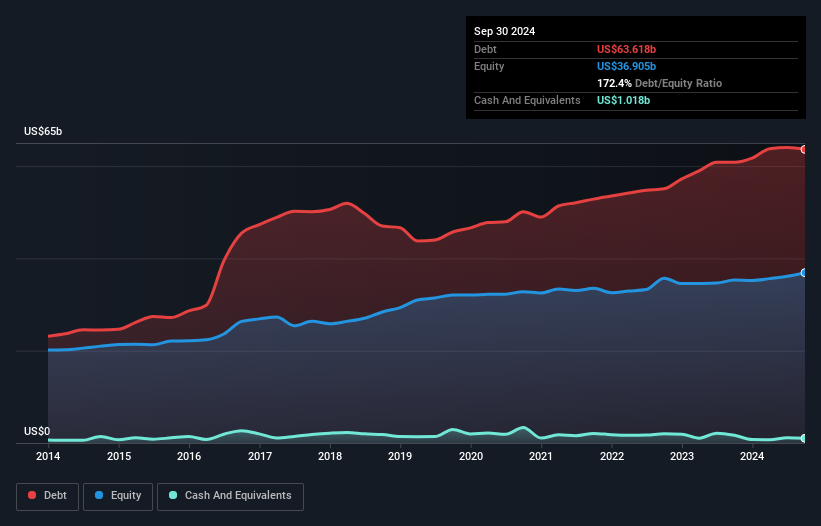Click the 2021 x-axis label

[541, 456]
